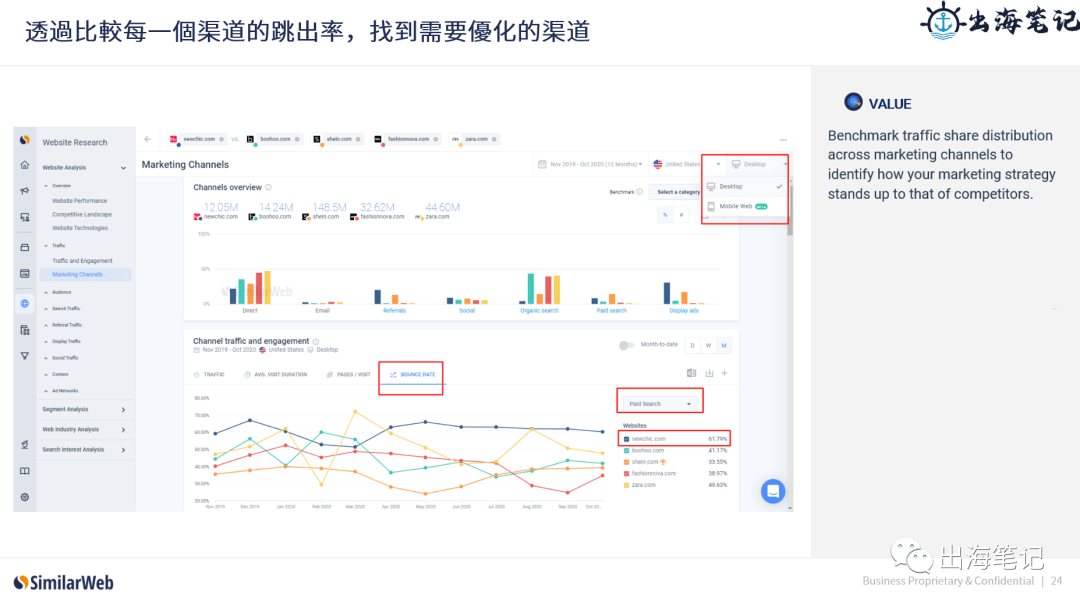
Task: Toggle shein.com checkbox in Websites legend
Action: [626, 462]
